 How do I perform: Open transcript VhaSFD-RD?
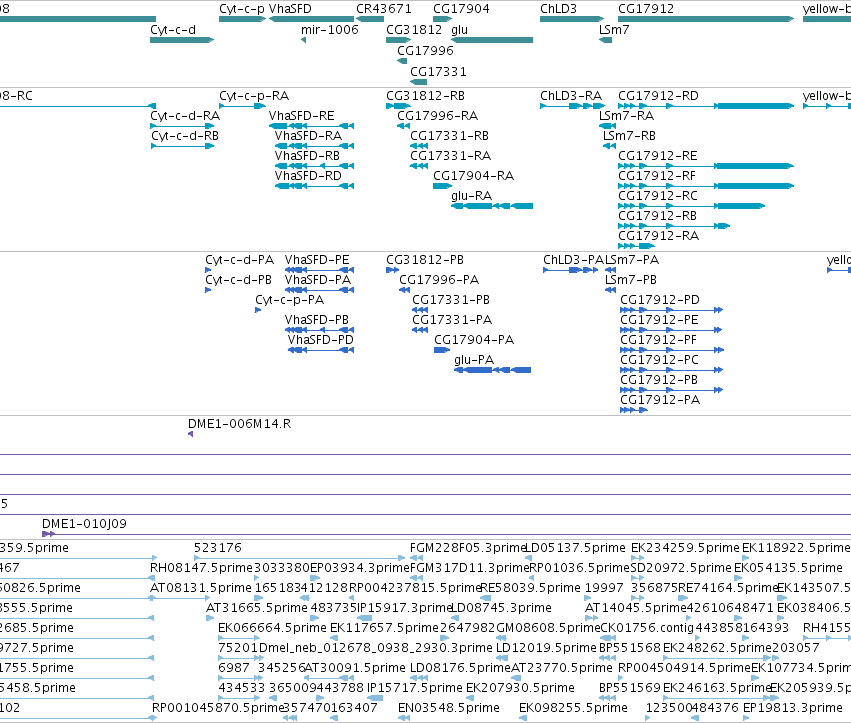315,186
